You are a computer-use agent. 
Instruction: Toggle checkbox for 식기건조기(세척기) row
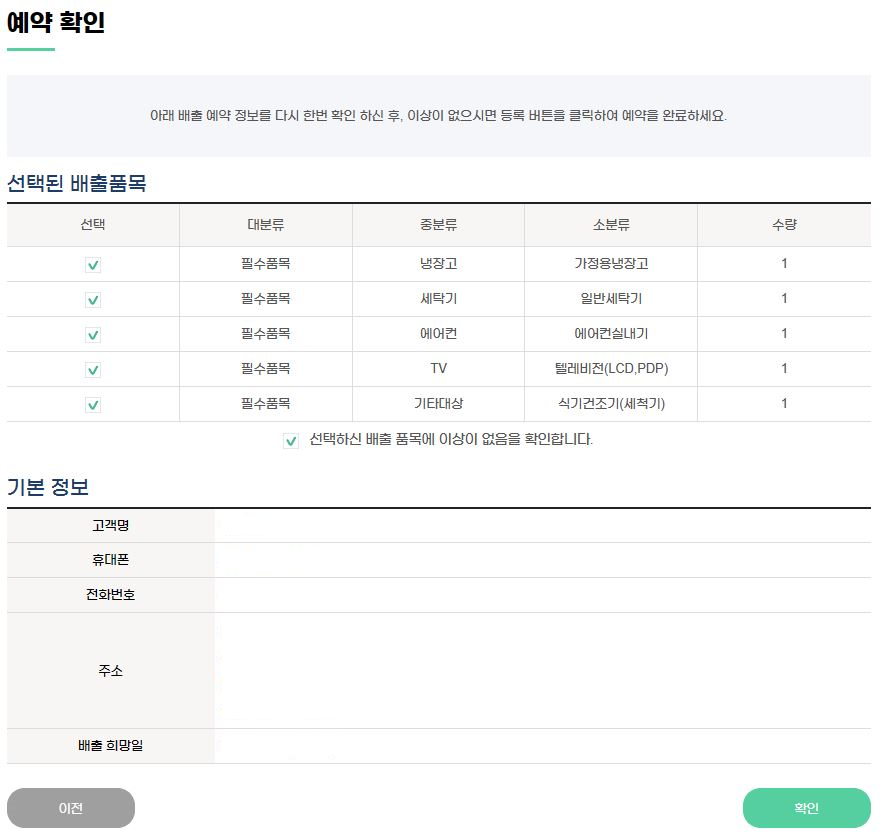(x=93, y=404)
